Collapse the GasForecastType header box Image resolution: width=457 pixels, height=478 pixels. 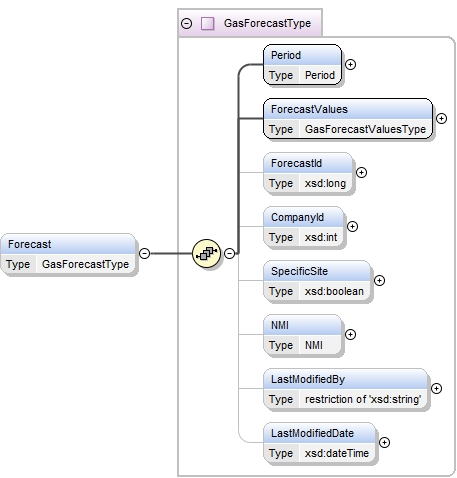(186, 23)
